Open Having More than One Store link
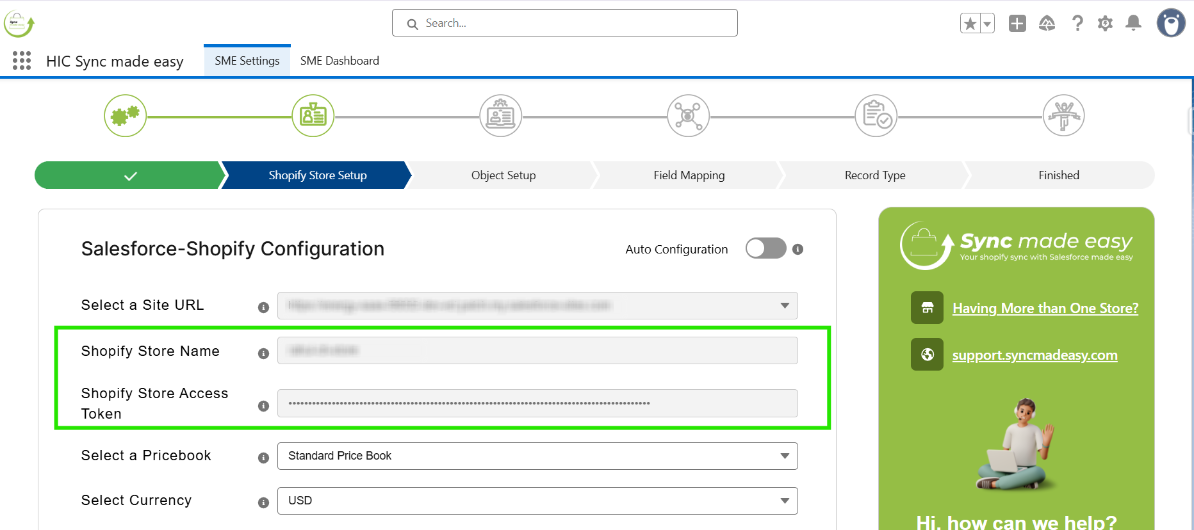 coord(1046,308)
